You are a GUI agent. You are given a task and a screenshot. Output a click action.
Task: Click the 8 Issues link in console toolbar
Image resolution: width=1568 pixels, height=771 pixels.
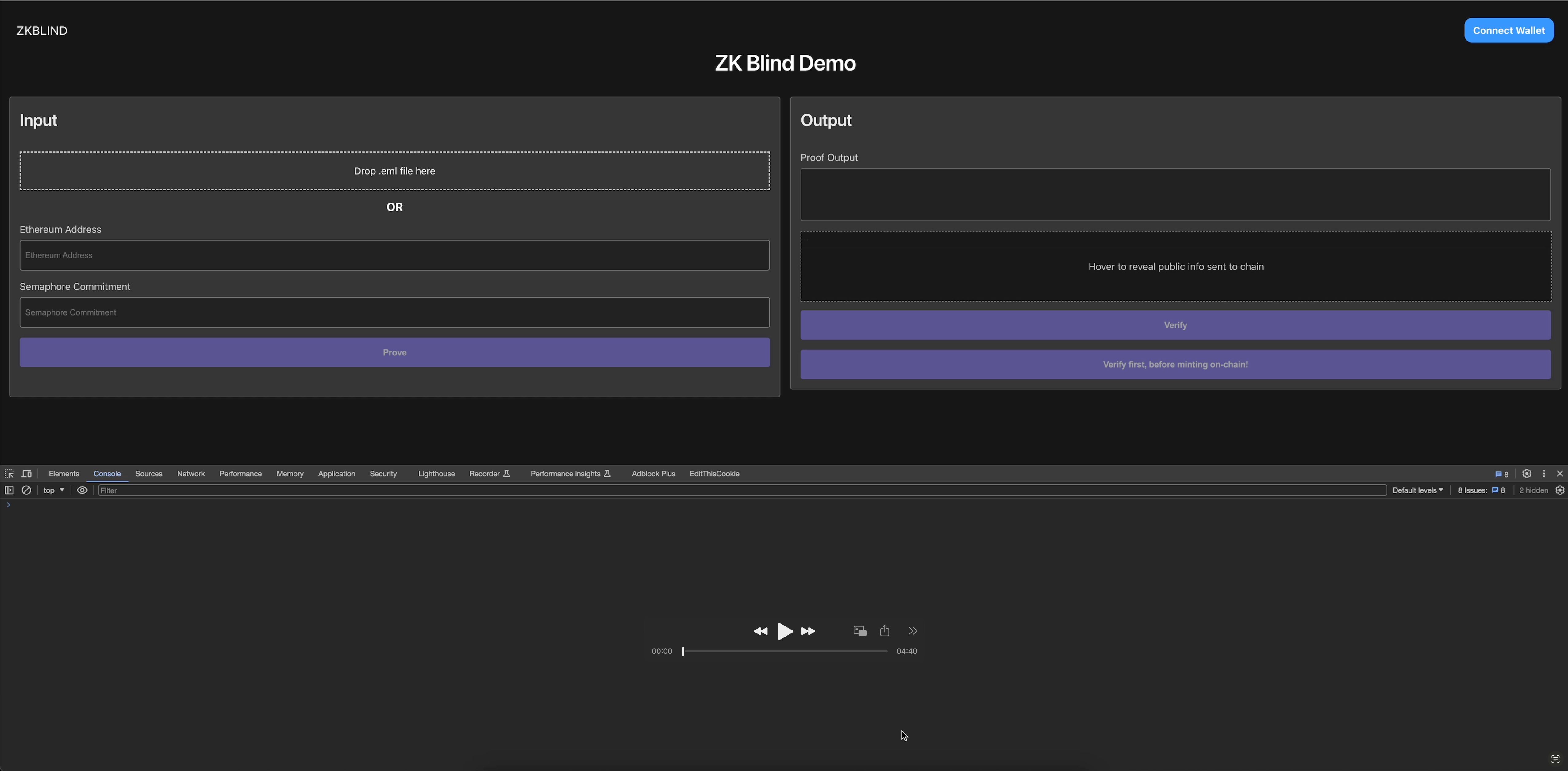coord(1481,490)
